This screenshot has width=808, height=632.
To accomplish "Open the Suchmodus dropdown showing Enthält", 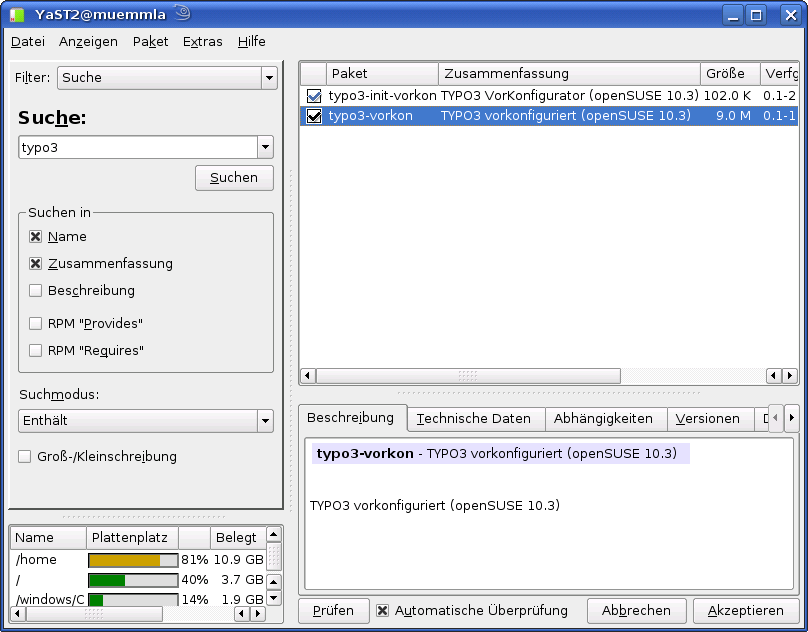I will [x=145, y=421].
